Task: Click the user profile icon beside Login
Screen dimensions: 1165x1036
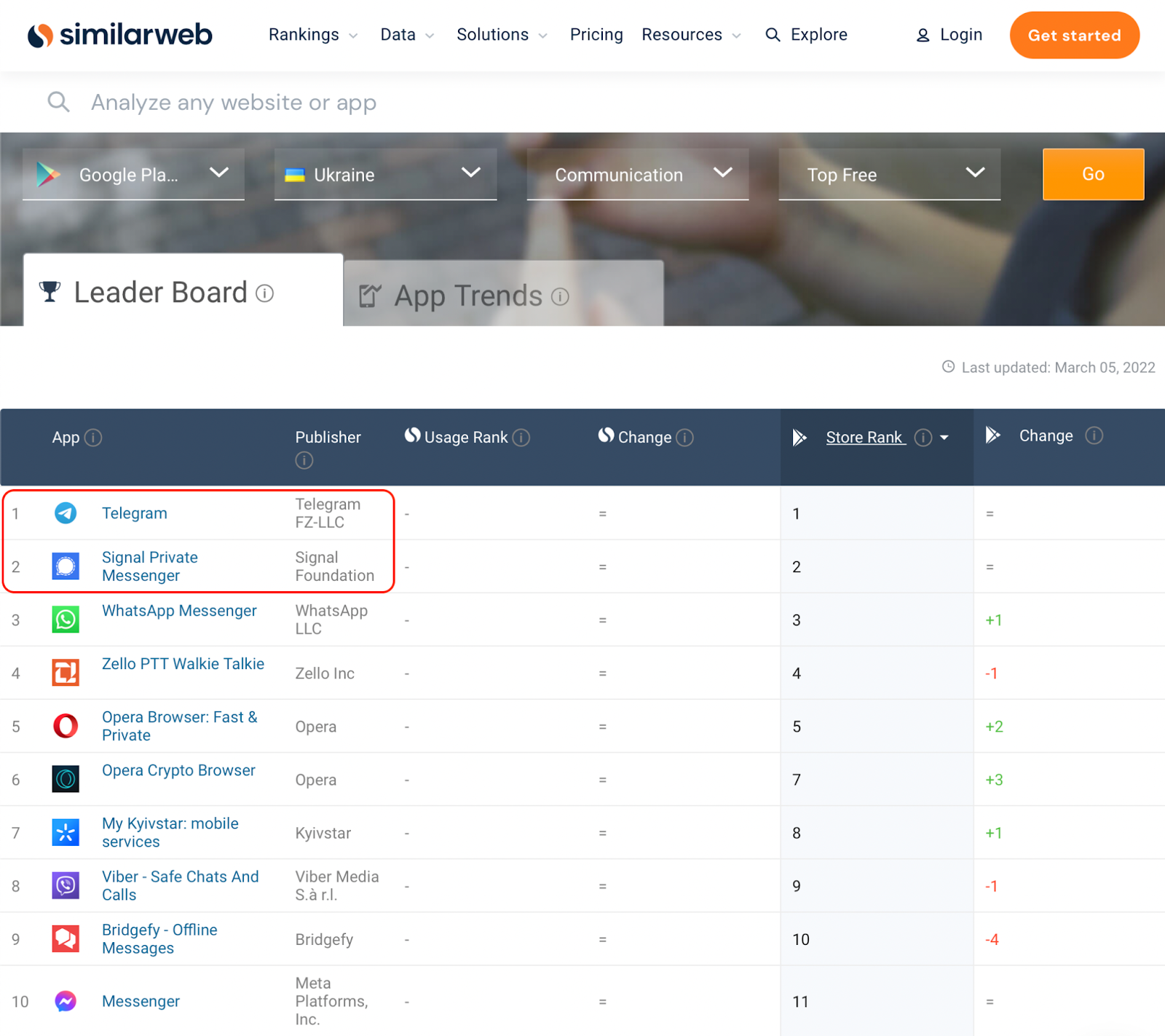Action: tap(923, 35)
